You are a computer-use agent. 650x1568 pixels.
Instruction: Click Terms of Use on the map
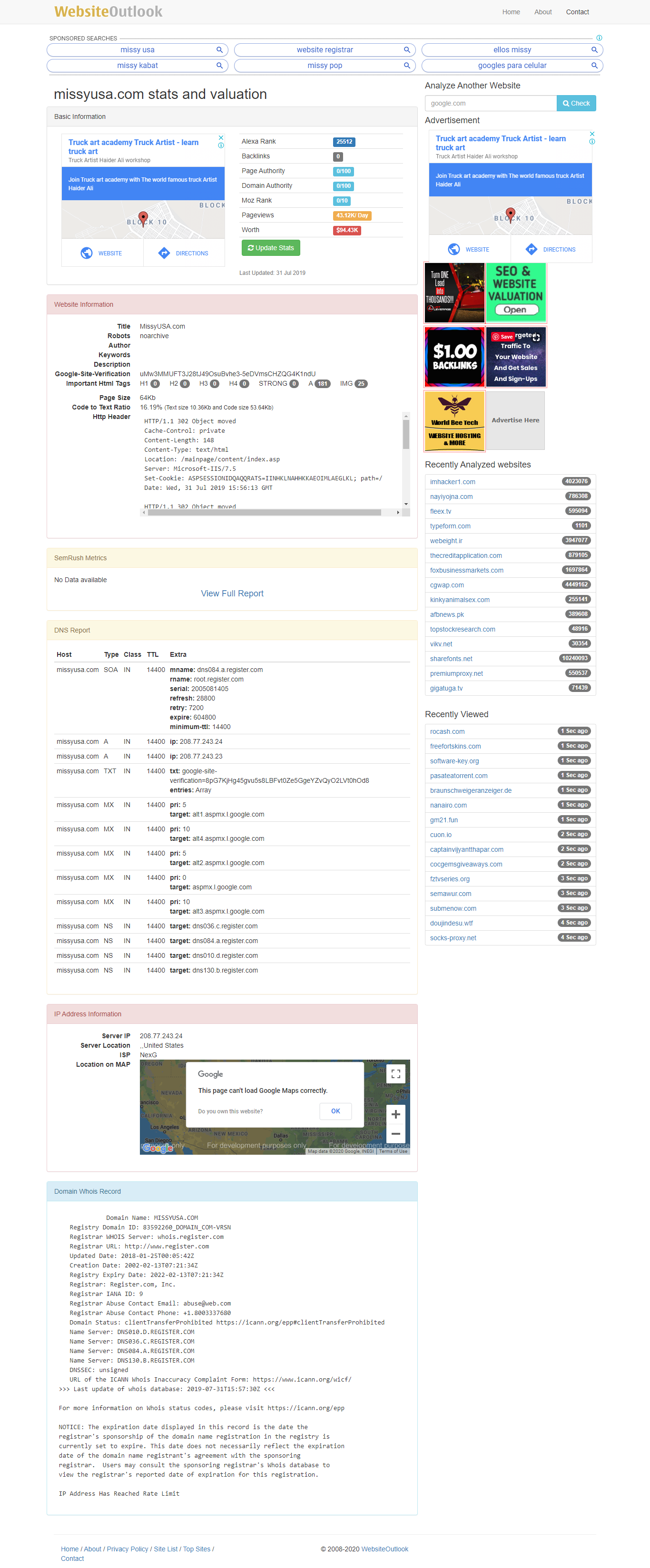click(393, 1151)
